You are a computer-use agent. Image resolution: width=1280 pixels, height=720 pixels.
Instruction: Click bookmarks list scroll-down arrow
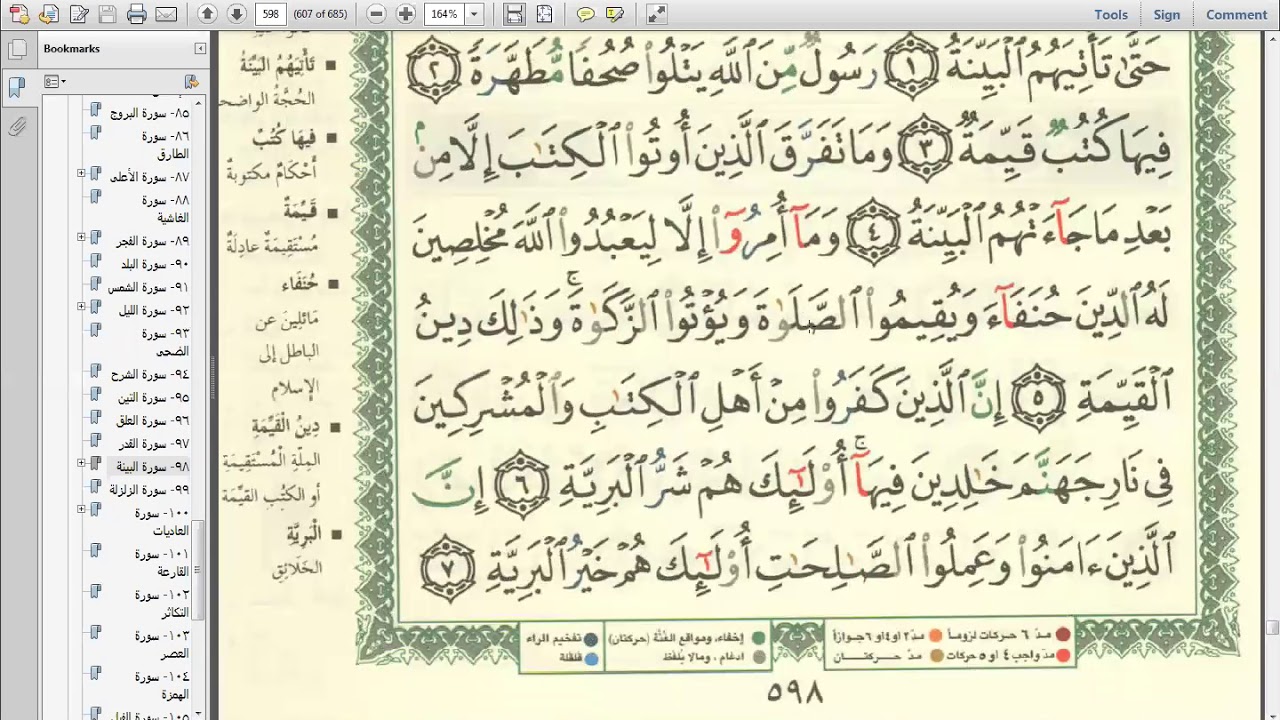[197, 714]
